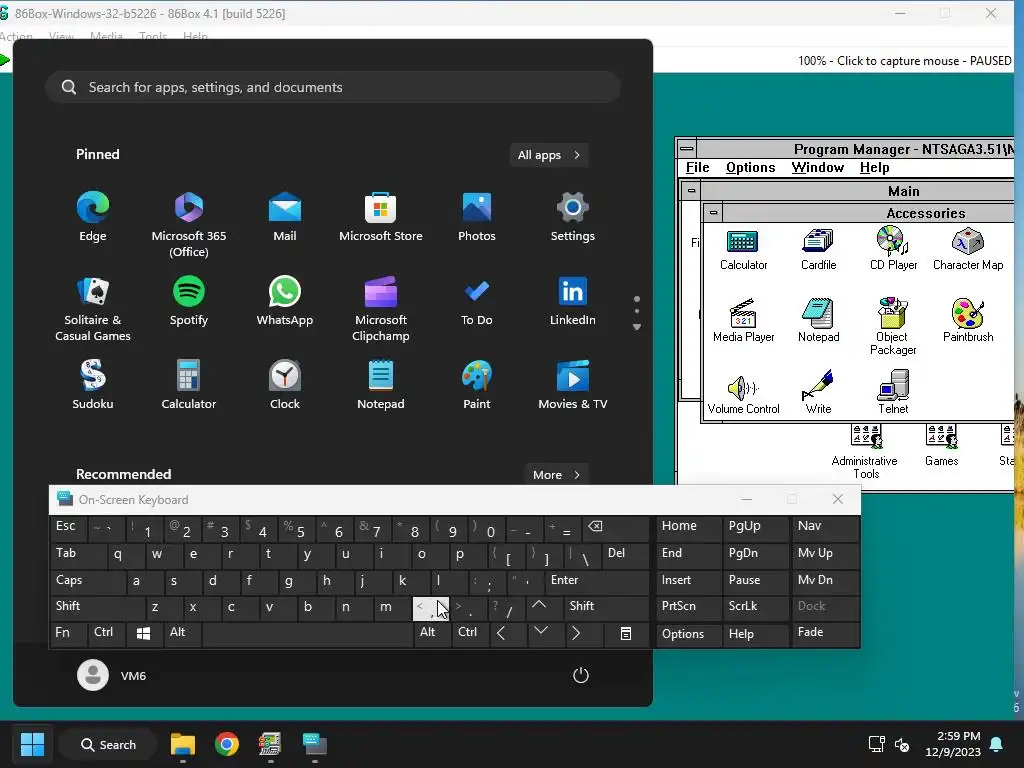Open Main window control menu box
Image resolution: width=1024 pixels, height=768 pixels.
pyautogui.click(x=691, y=191)
